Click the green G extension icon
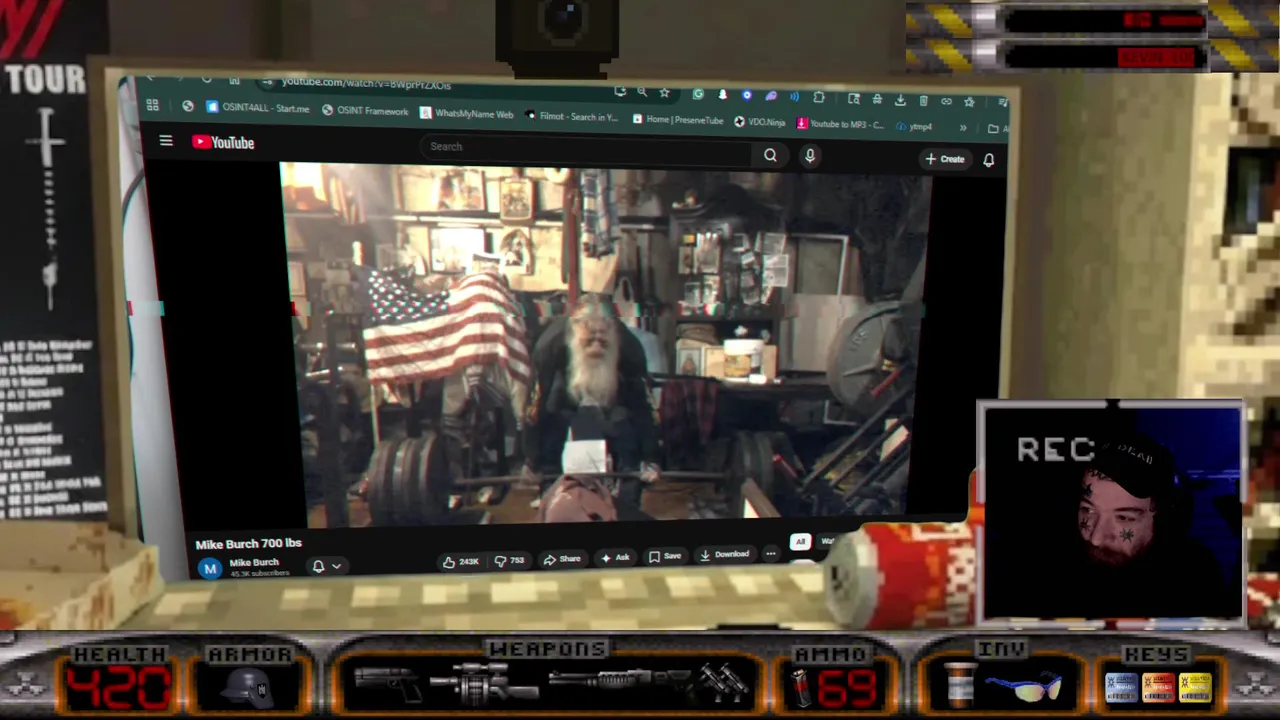The height and width of the screenshot is (720, 1280). (x=698, y=94)
